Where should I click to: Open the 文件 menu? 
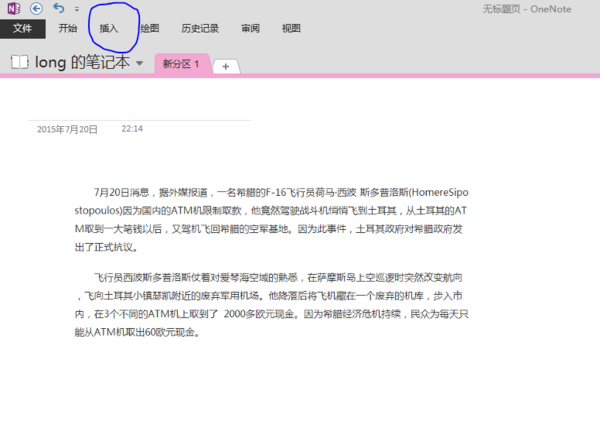23,28
